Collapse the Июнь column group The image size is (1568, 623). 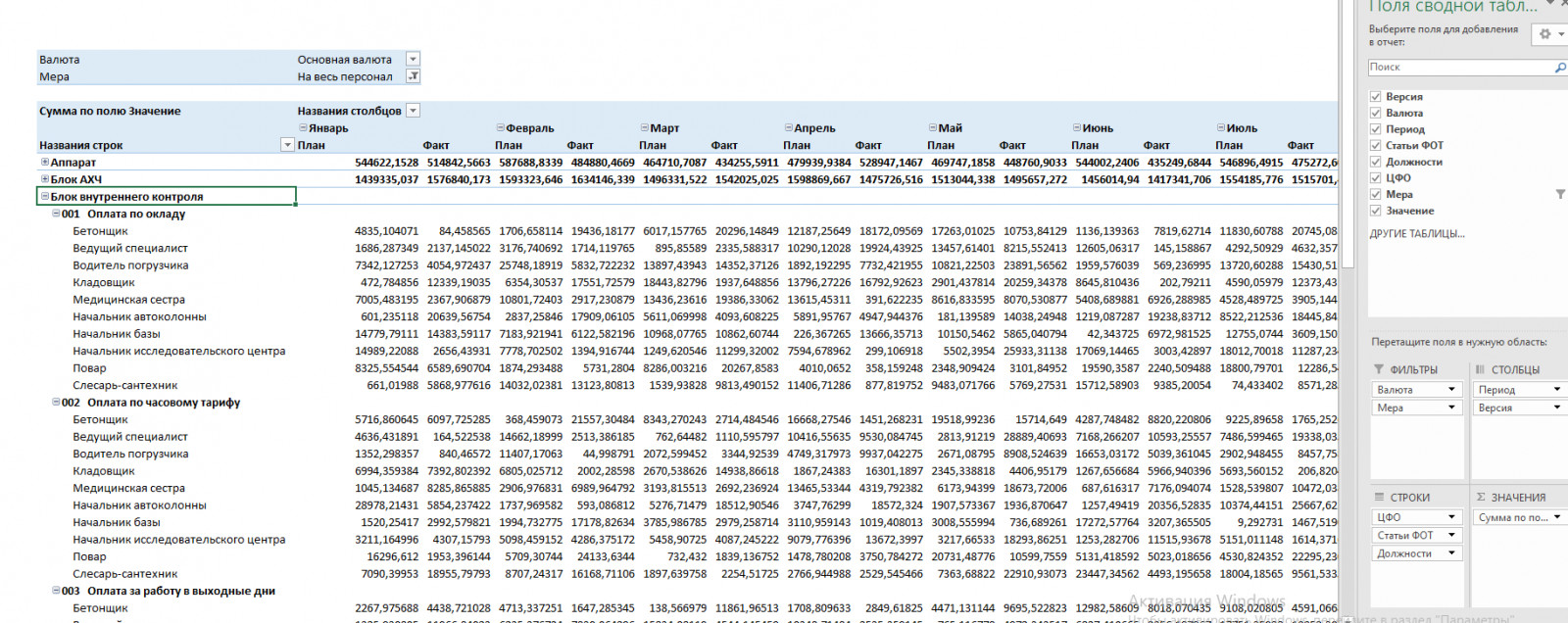(1077, 128)
